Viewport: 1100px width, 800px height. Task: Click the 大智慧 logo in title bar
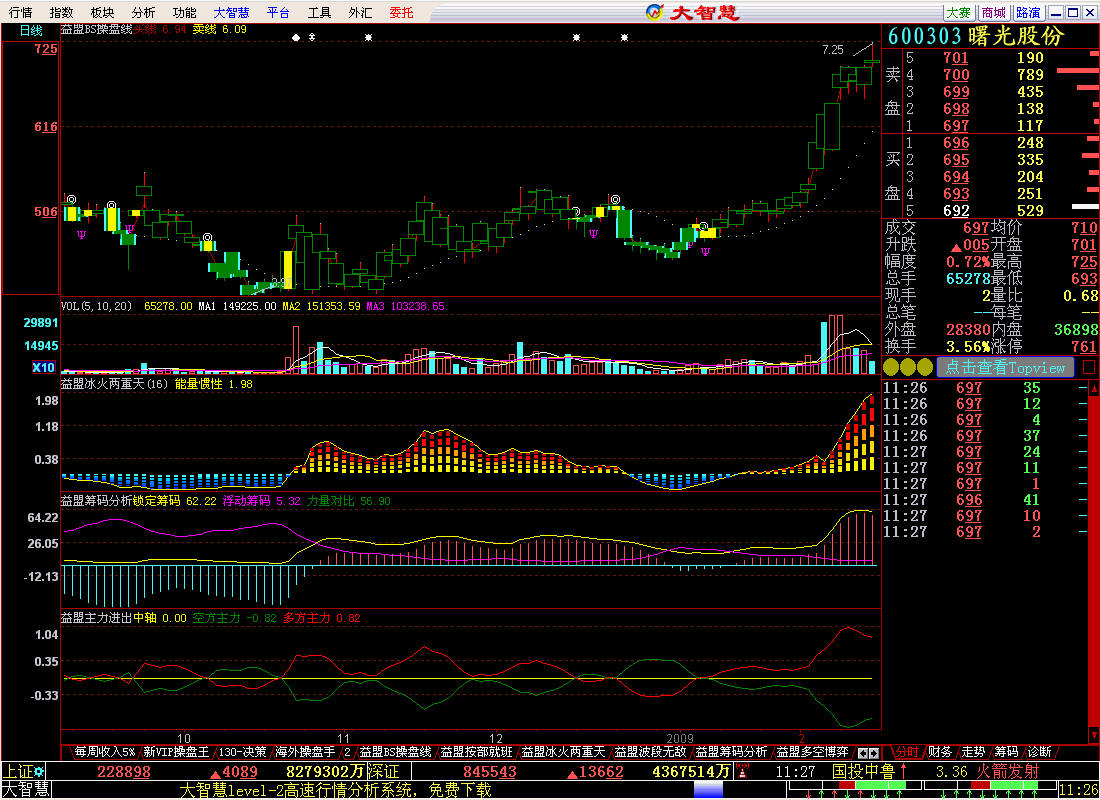click(693, 12)
